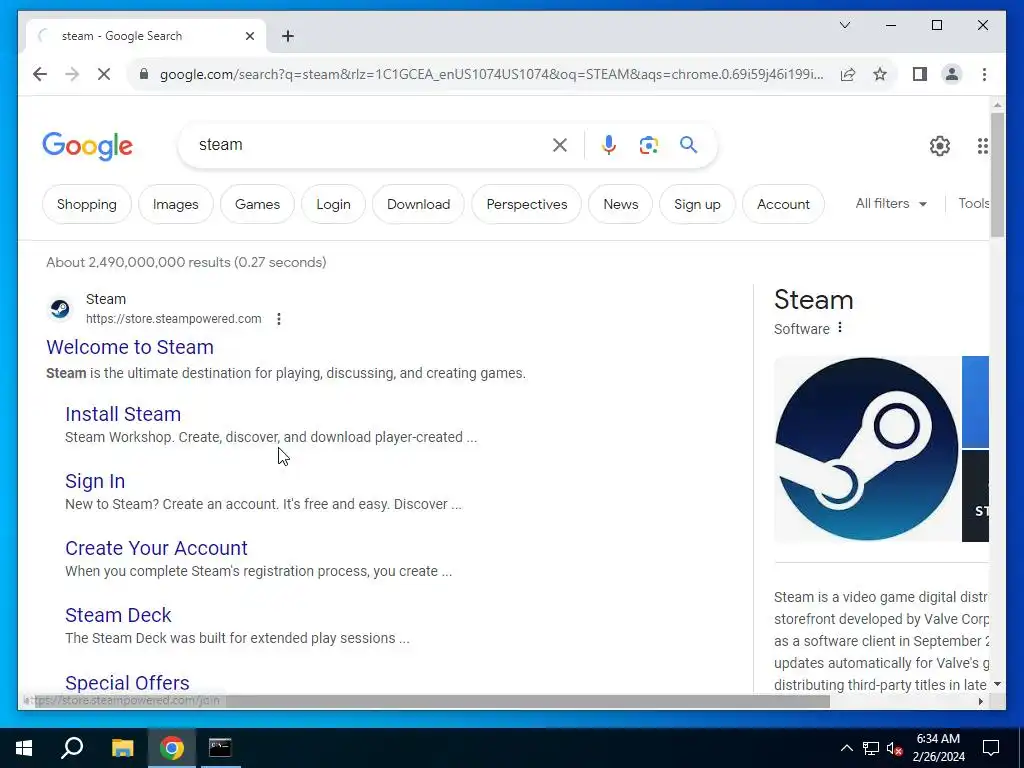Open the Install Steam sitelink
1024x768 pixels.
(123, 414)
